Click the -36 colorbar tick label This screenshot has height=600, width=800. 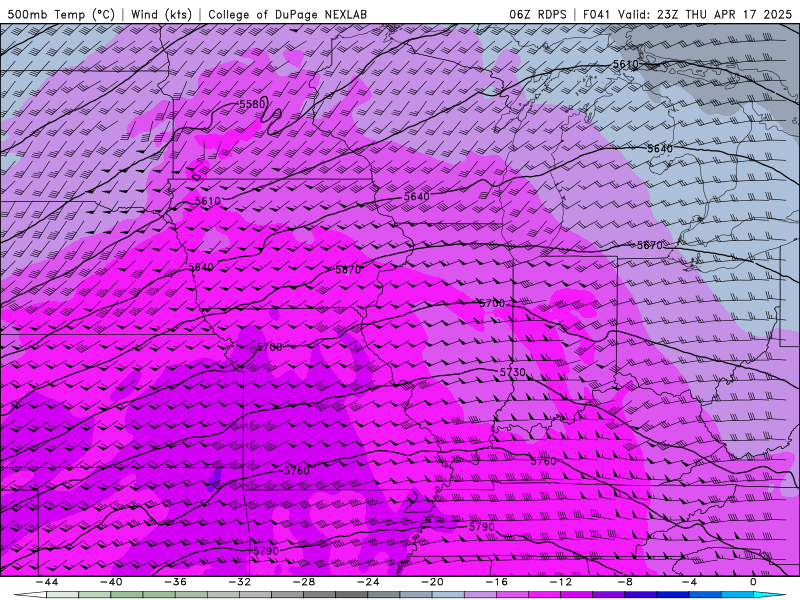(176, 582)
